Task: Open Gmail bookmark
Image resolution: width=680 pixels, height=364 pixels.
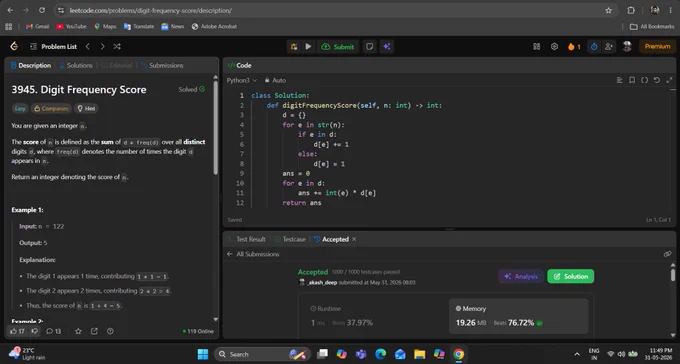Action: coord(37,26)
